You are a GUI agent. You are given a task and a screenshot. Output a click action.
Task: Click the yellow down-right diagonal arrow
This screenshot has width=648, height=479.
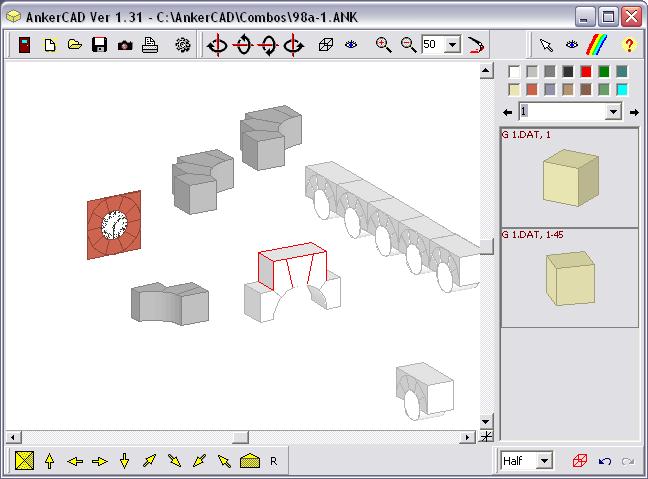[x=174, y=460]
